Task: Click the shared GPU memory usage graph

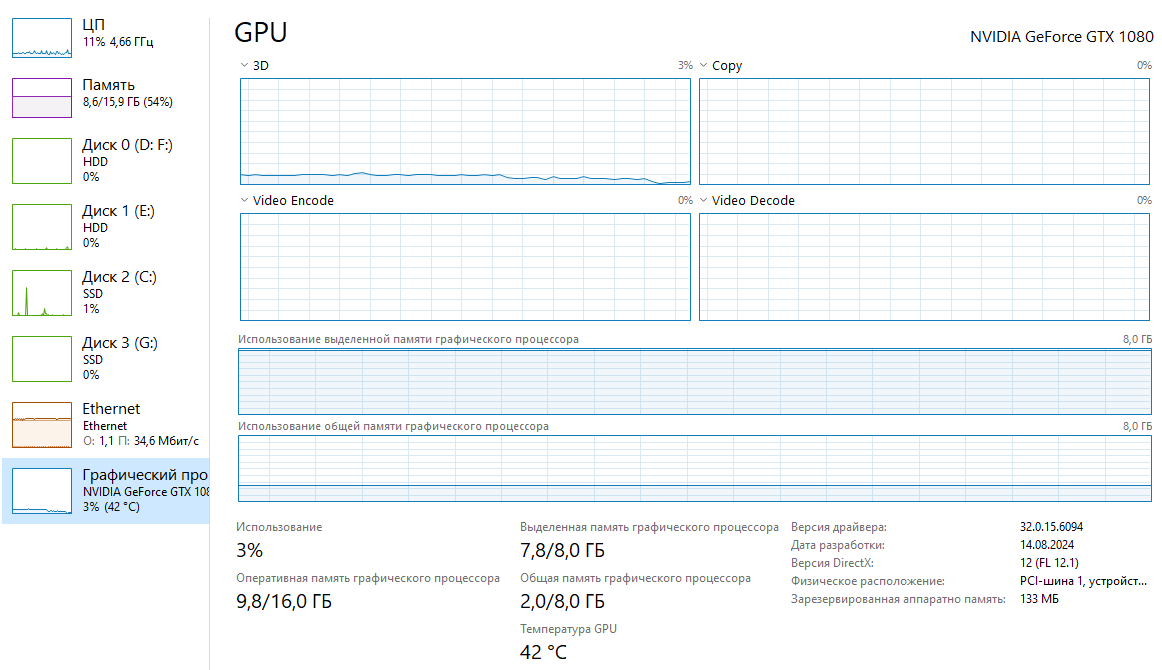Action: [x=695, y=468]
